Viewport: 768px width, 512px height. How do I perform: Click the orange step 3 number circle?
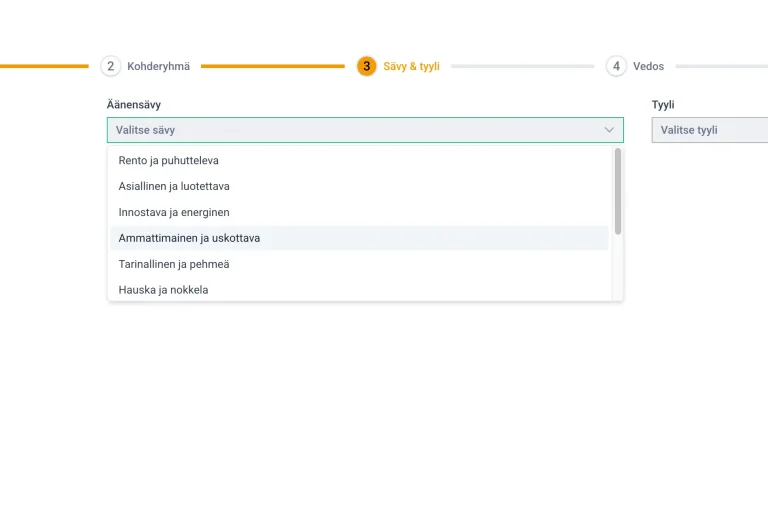point(367,66)
